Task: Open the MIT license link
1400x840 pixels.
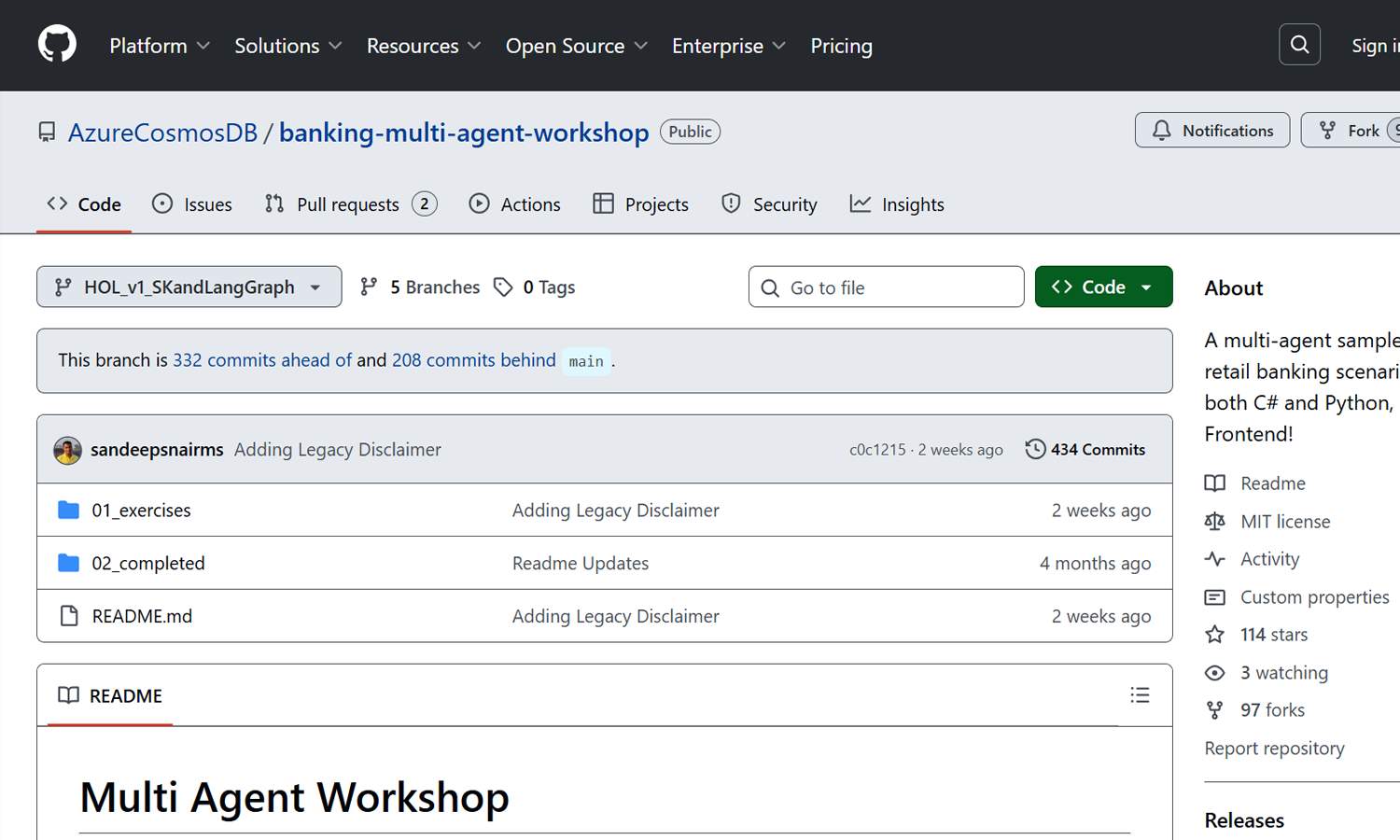Action: 1284,522
